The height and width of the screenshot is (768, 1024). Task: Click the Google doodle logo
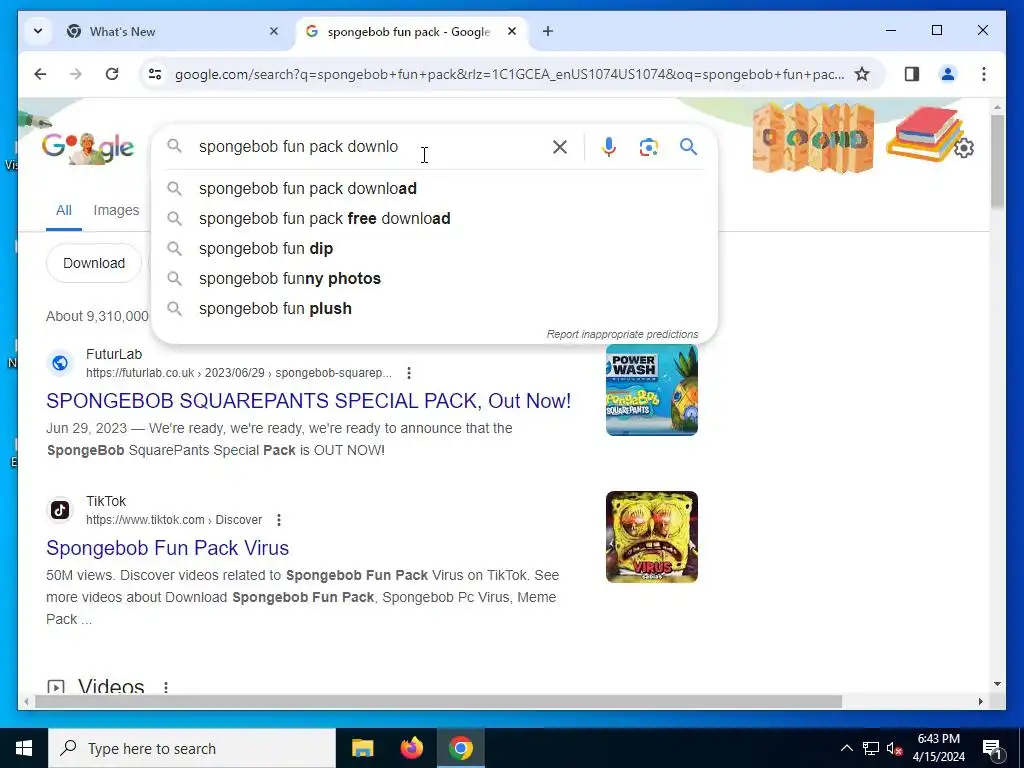88,148
